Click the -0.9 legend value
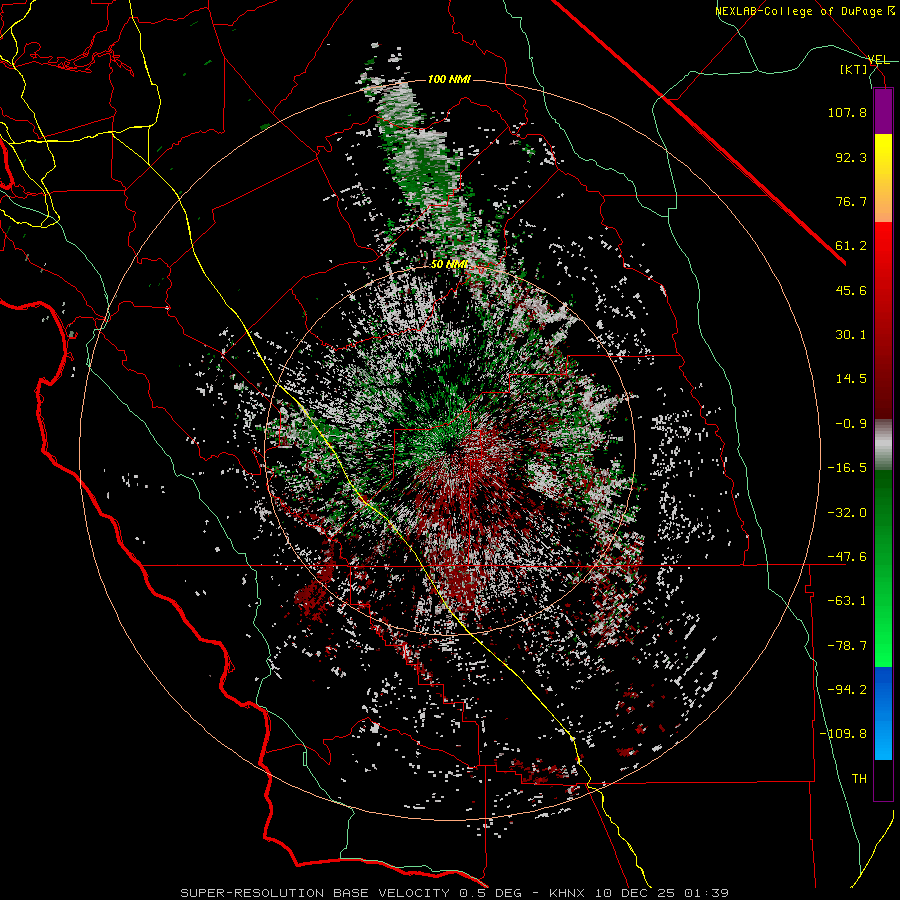 pyautogui.click(x=851, y=424)
